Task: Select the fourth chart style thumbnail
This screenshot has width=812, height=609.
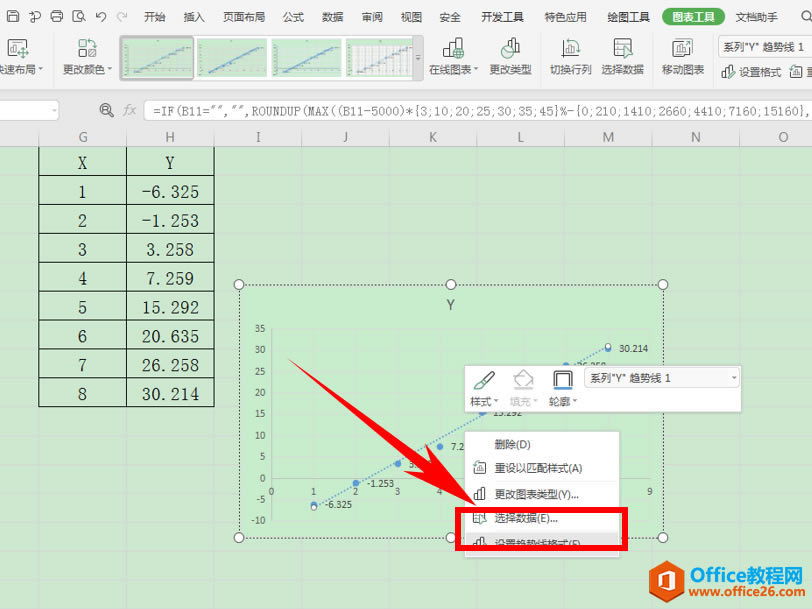Action: point(379,57)
